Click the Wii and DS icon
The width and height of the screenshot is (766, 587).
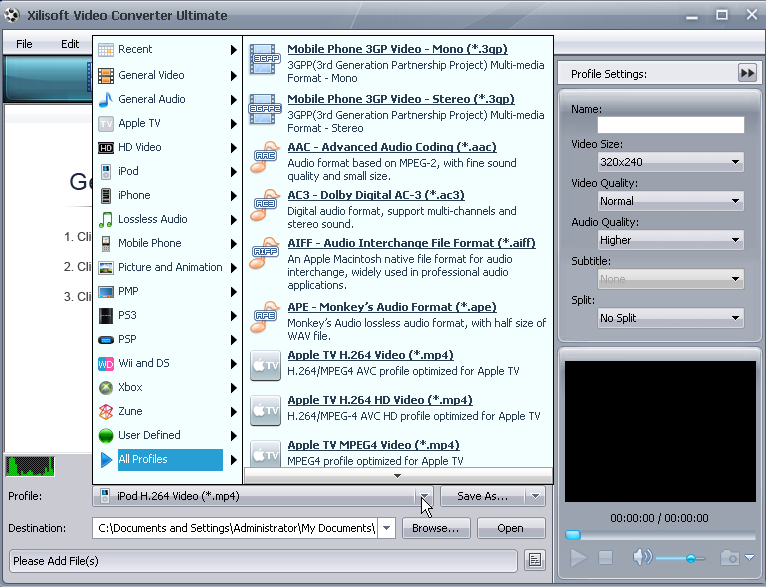[x=106, y=363]
